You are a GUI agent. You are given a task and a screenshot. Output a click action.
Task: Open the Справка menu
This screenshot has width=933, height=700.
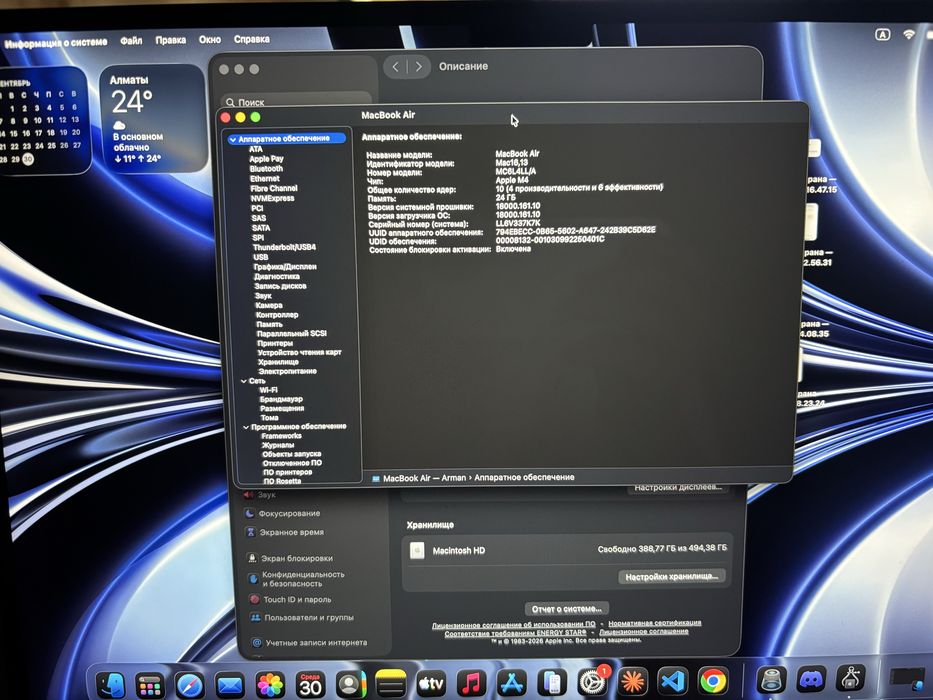tap(252, 39)
